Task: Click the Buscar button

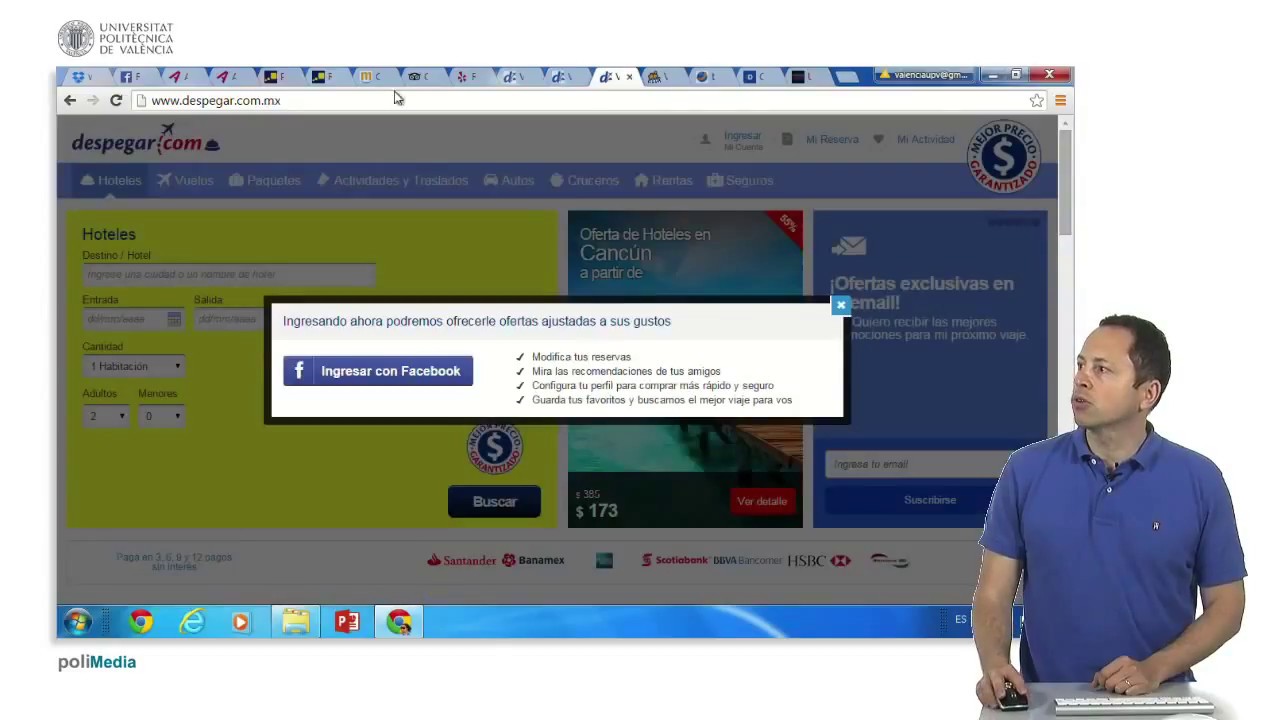Action: (x=494, y=502)
